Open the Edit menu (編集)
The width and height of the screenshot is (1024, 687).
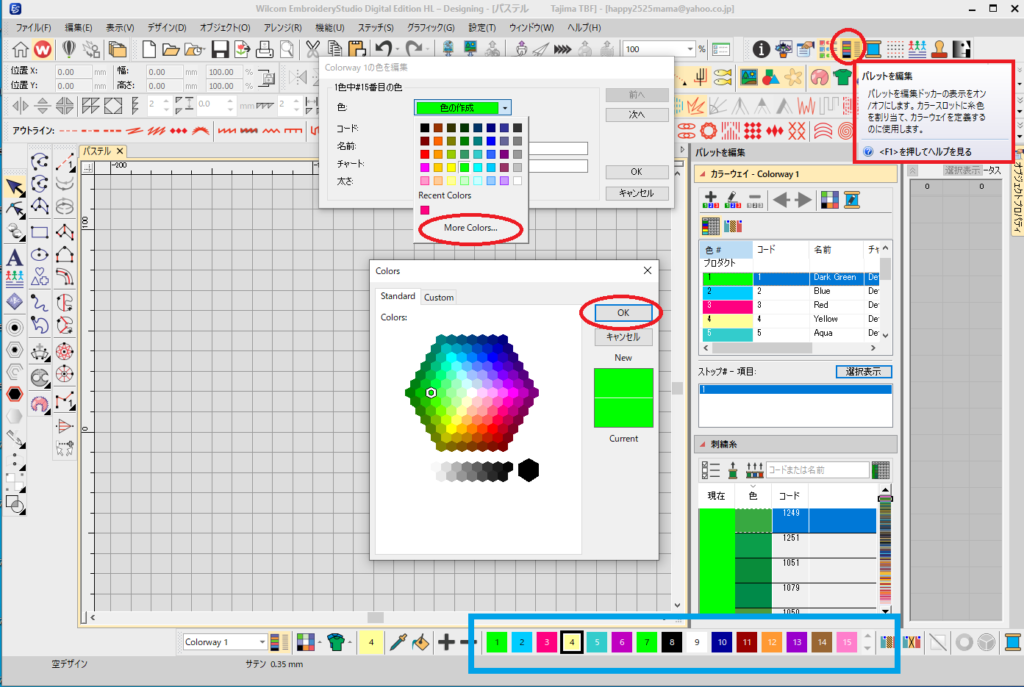tap(78, 27)
